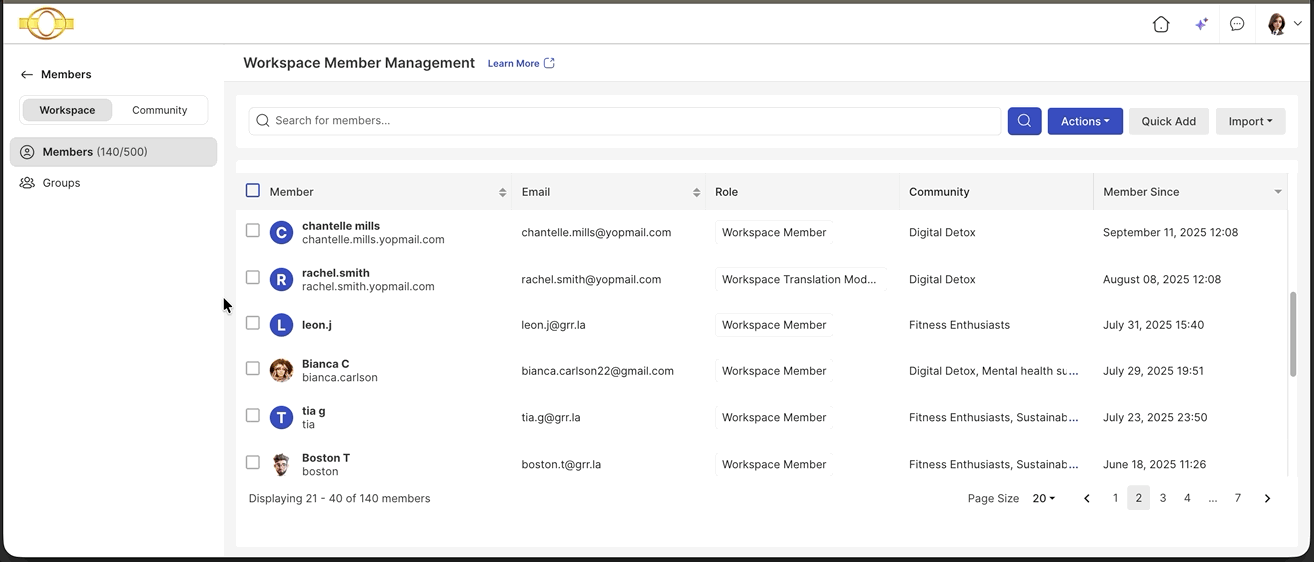Click rachel.smith avatar letter R

[281, 280]
